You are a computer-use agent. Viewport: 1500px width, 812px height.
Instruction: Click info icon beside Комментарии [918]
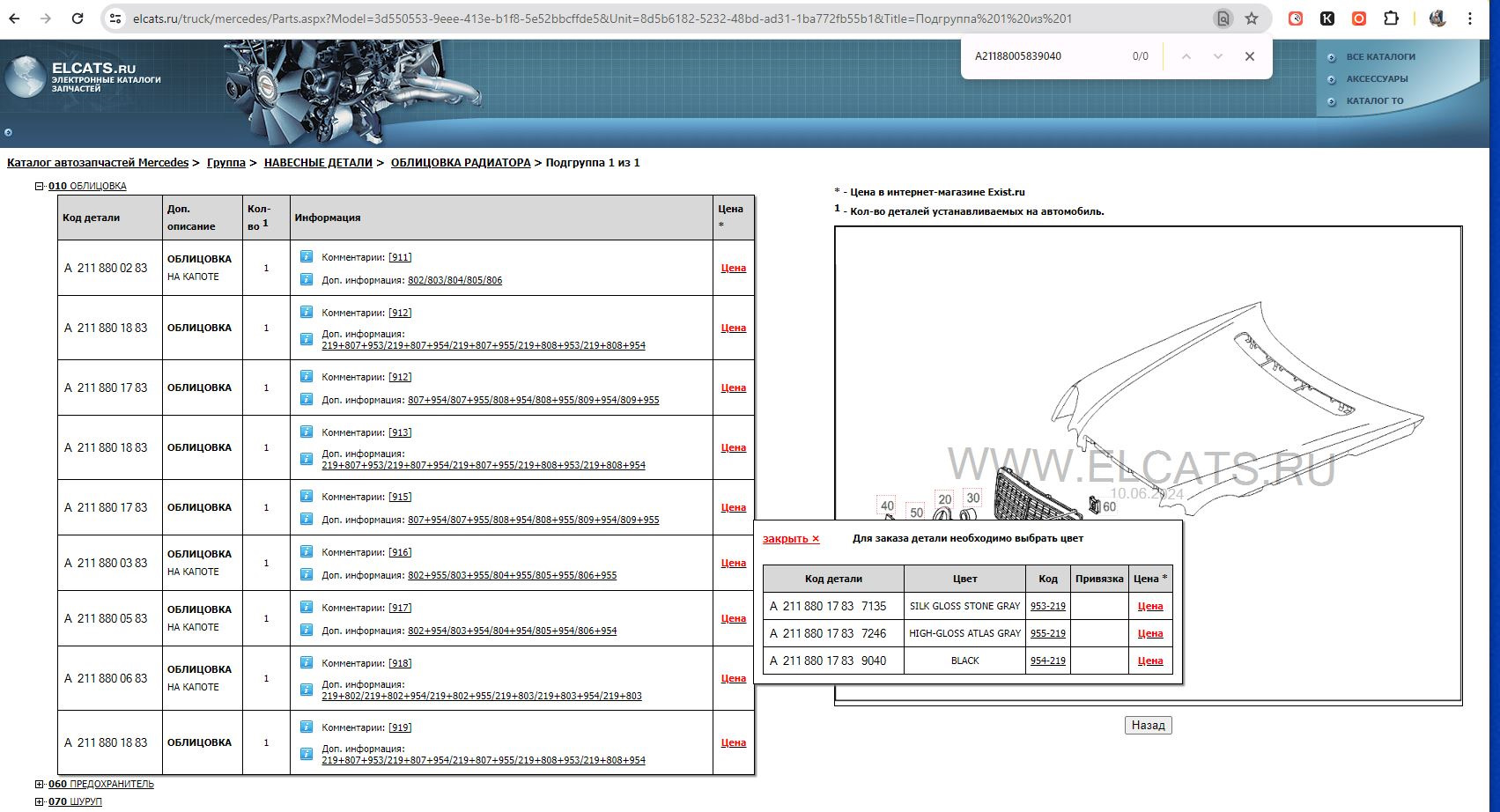[307, 662]
